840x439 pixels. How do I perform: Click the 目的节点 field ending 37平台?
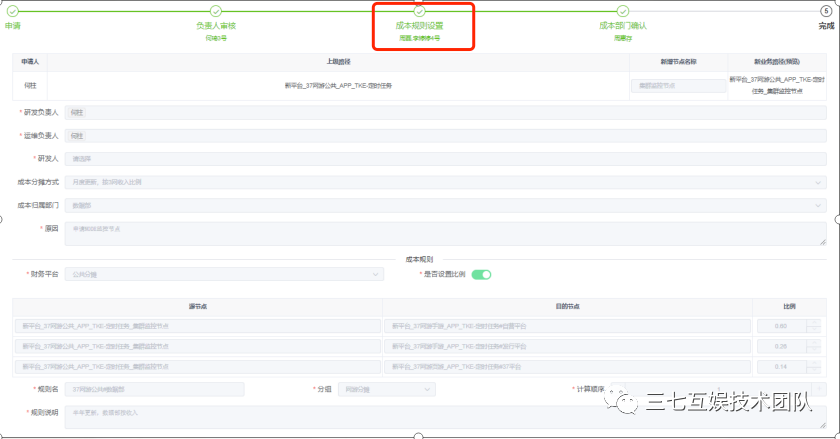[x=567, y=367]
